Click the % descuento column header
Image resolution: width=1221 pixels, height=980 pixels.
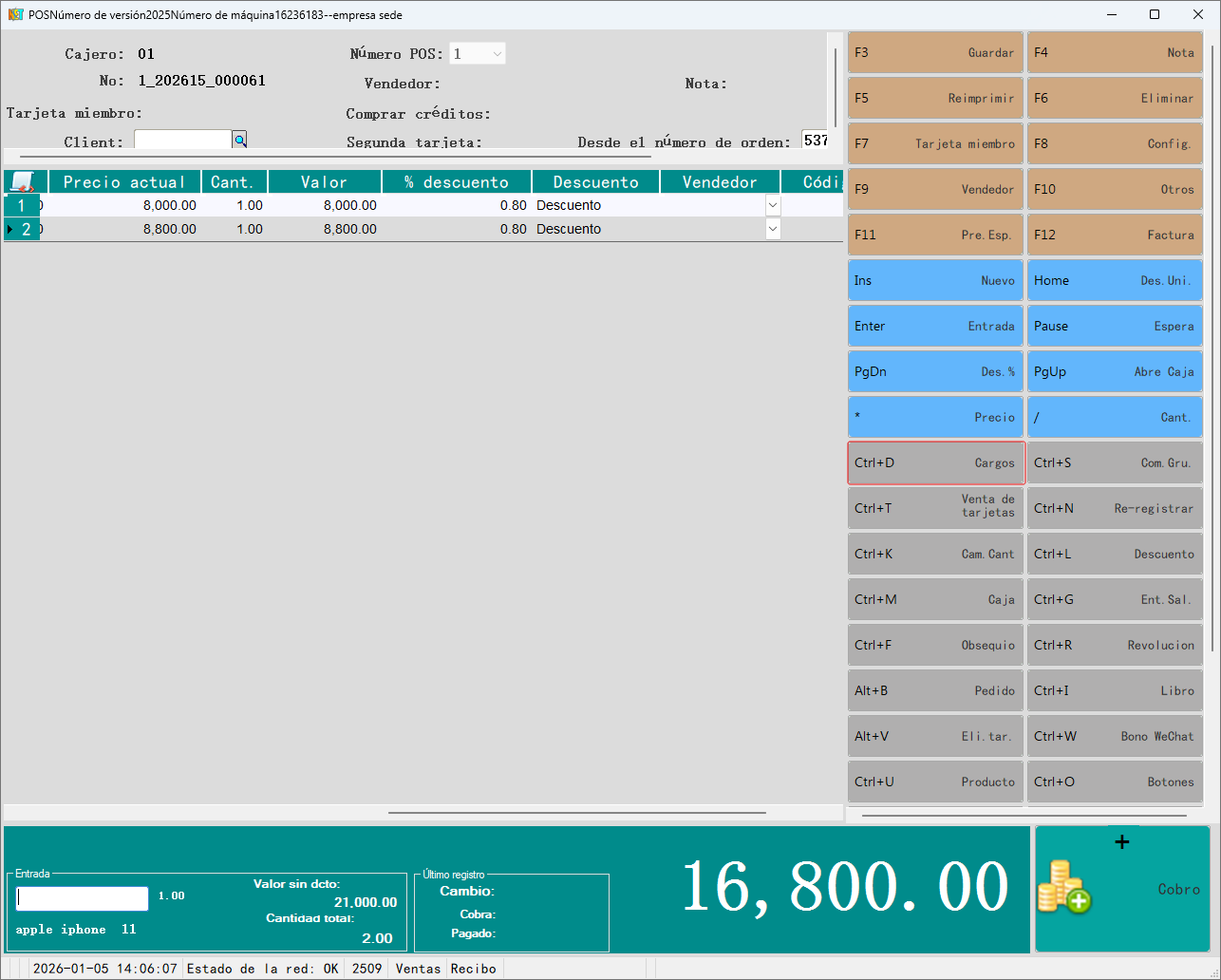tap(457, 181)
